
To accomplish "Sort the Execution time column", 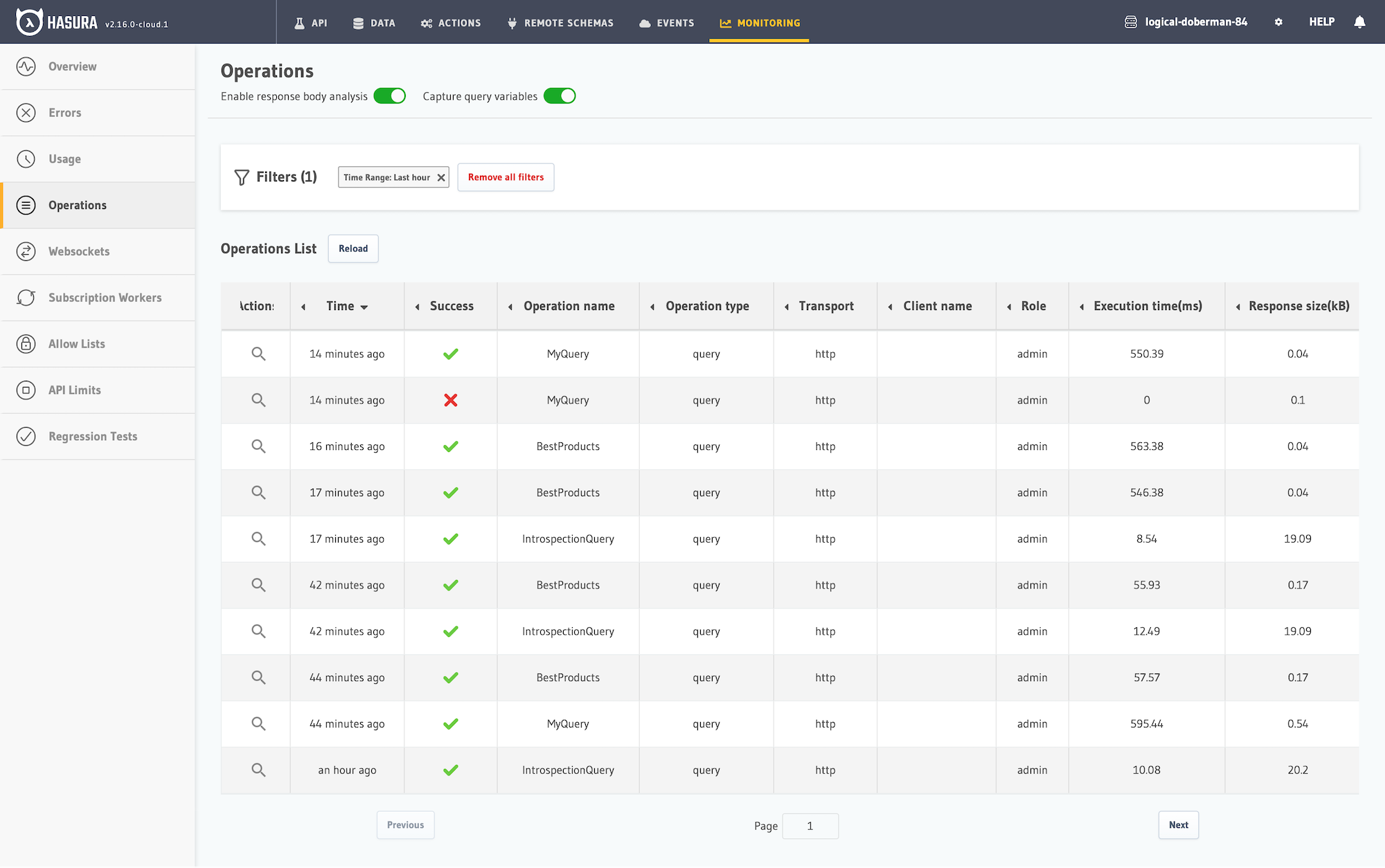I will click(x=1147, y=306).
